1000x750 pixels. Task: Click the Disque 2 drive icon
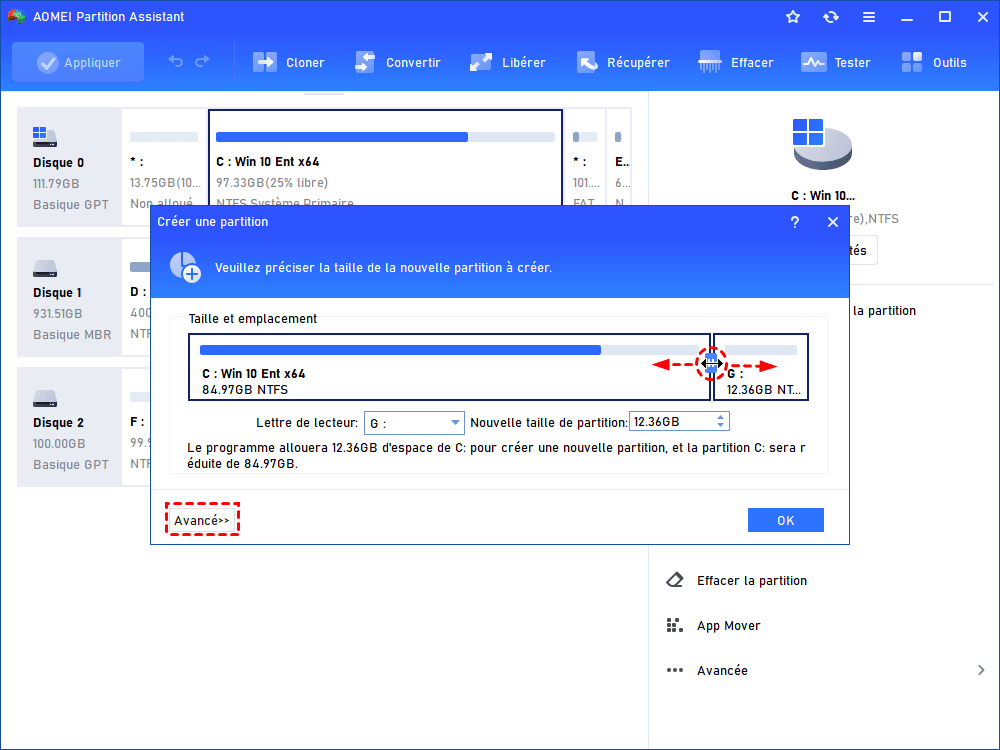coord(45,398)
